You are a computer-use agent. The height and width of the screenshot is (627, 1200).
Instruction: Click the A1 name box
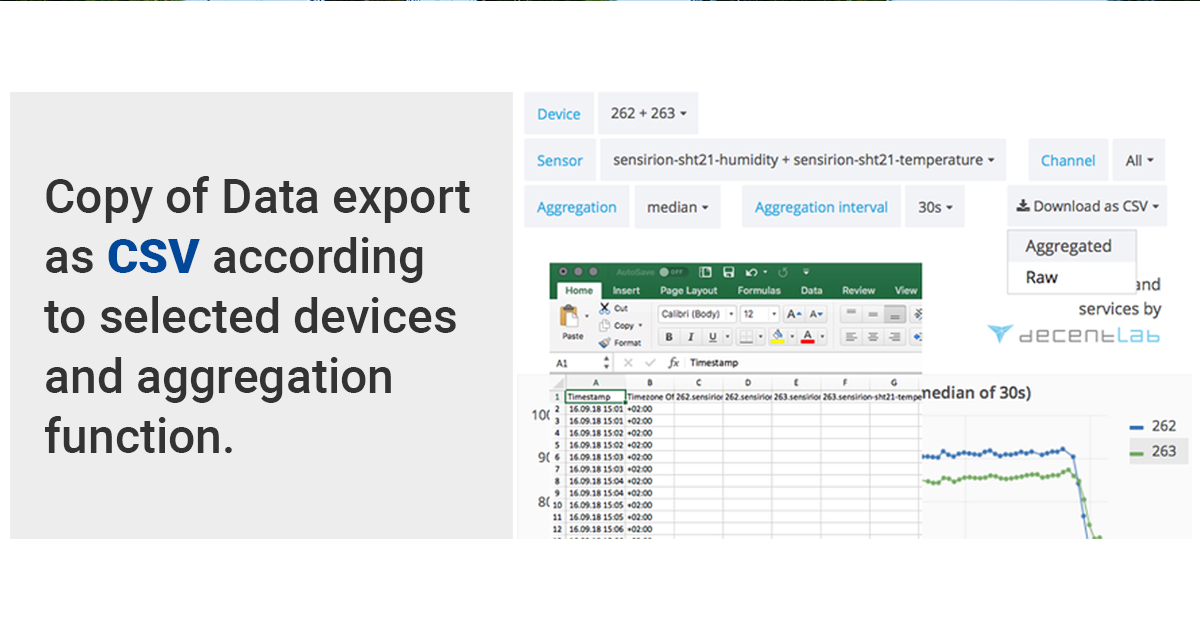point(581,363)
